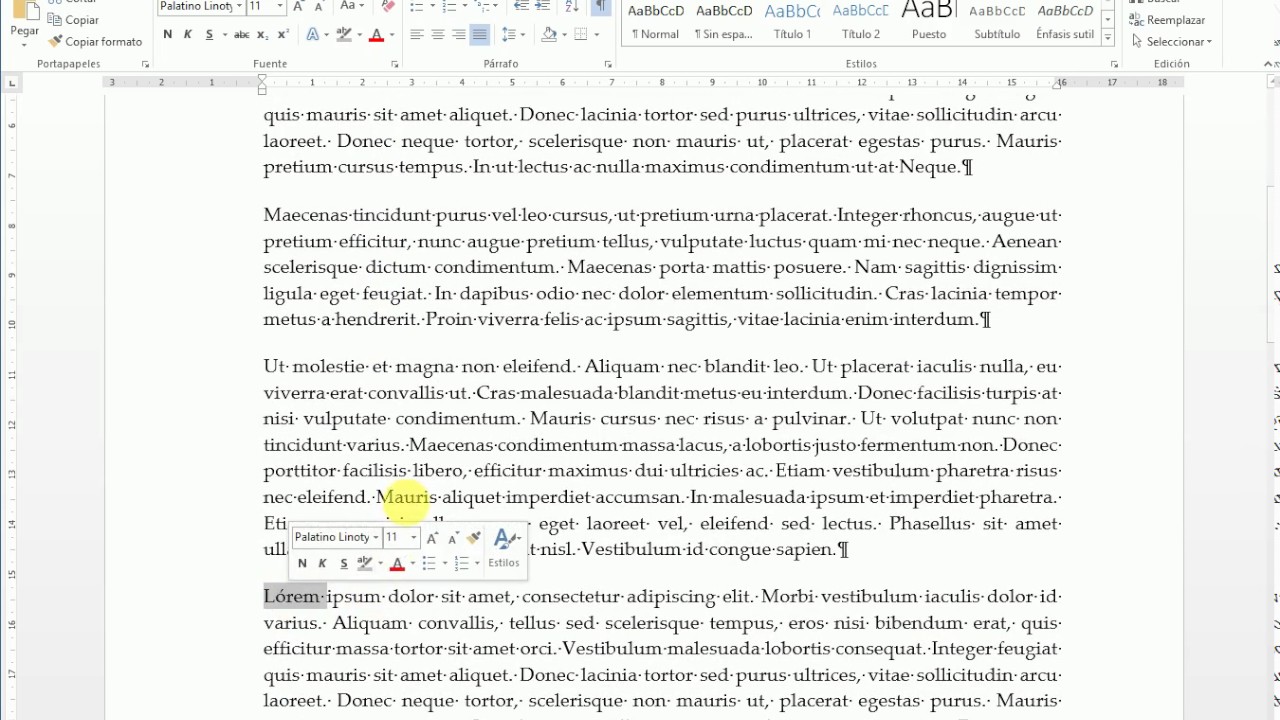Click the Reemplazar command in Edición
The width and height of the screenshot is (1280, 720).
[1168, 20]
